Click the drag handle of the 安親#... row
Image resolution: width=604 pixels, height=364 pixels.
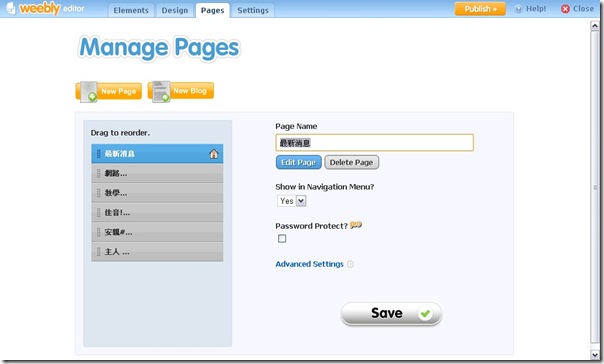[x=99, y=232]
